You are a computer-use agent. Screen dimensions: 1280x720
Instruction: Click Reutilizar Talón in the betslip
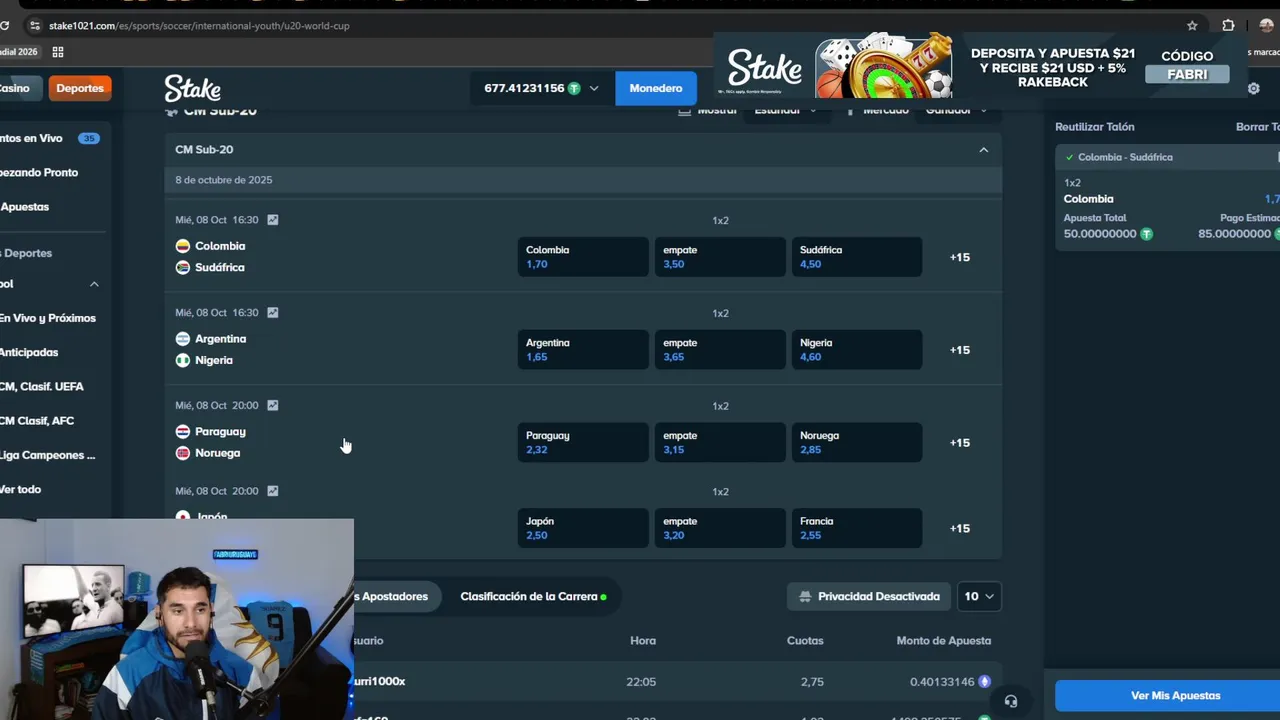pos(1095,127)
